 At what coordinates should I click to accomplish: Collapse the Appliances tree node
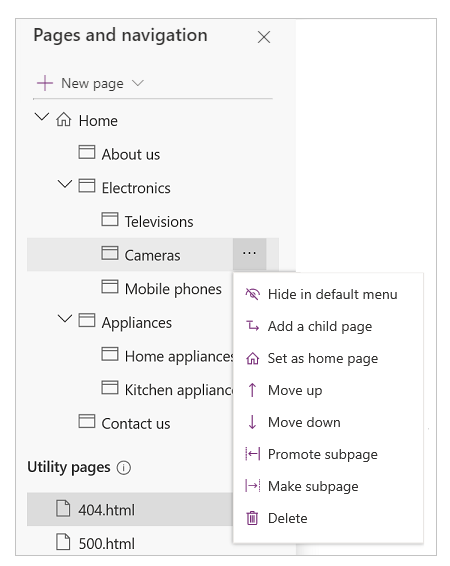(x=65, y=318)
